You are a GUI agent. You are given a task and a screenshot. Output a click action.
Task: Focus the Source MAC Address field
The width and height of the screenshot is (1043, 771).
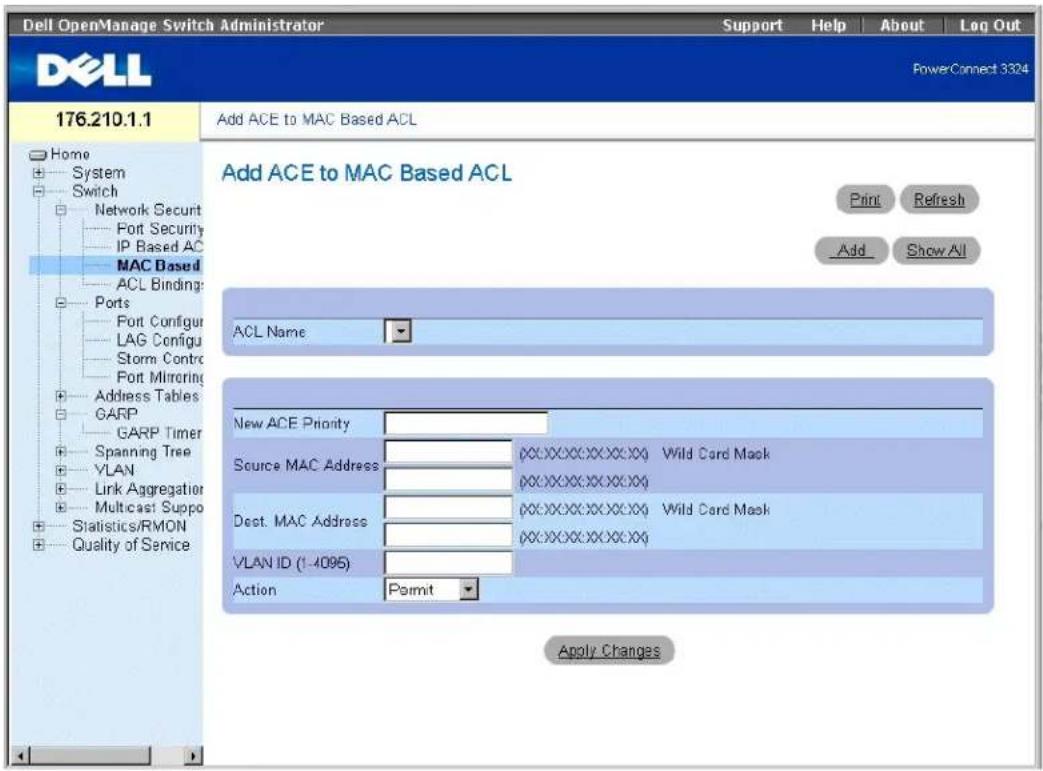pyautogui.click(x=448, y=452)
